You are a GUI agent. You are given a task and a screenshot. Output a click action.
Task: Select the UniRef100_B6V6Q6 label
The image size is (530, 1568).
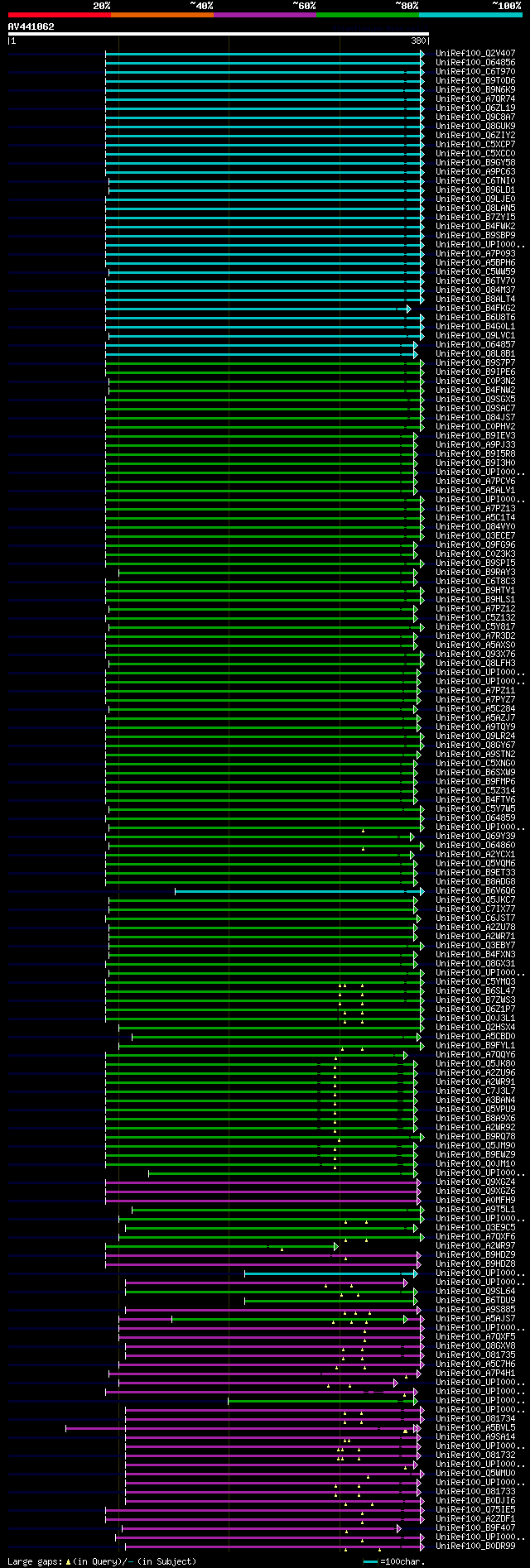click(475, 891)
